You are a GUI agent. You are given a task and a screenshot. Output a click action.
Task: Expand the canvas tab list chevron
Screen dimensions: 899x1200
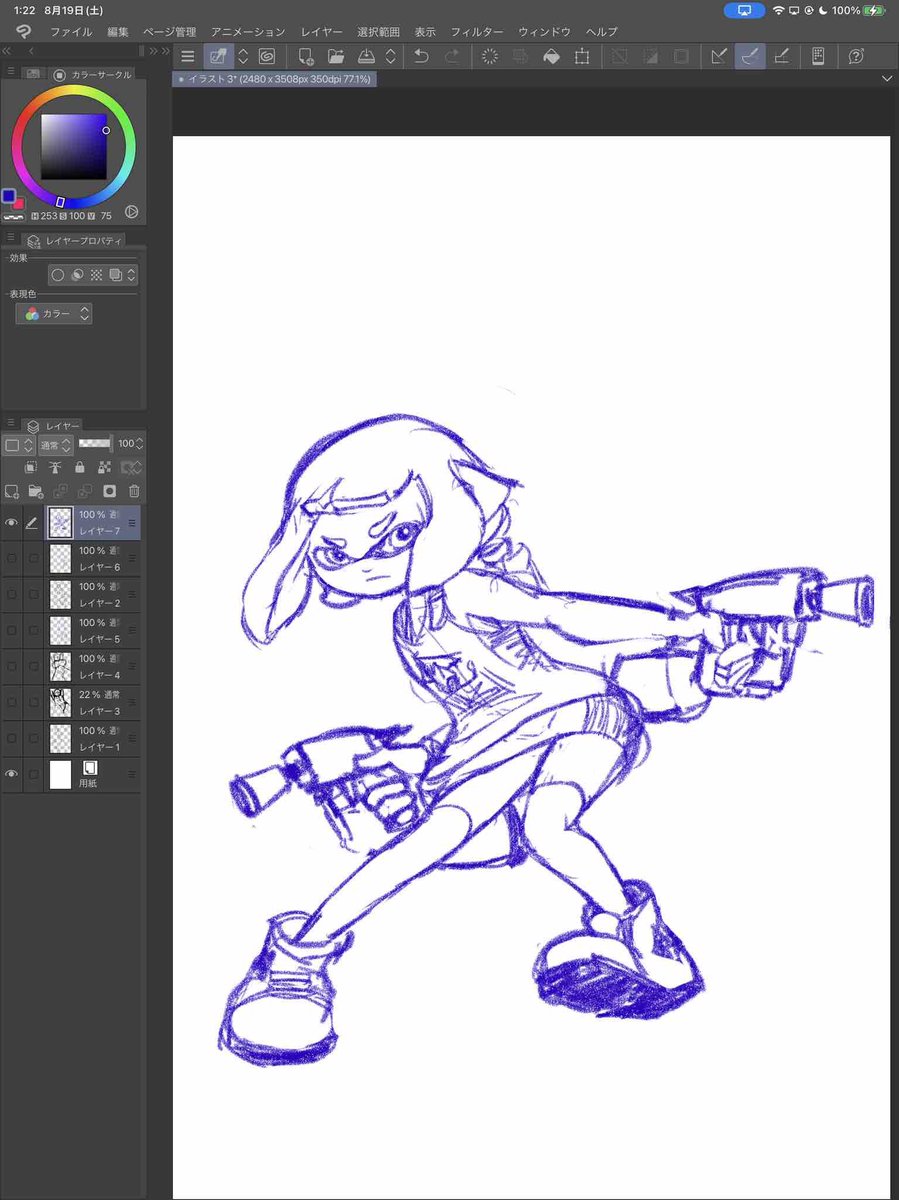[x=887, y=78]
